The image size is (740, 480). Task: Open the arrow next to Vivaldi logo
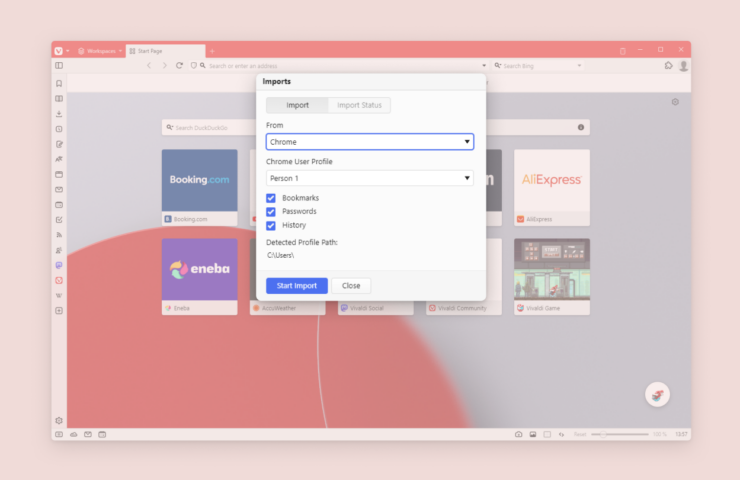coord(68,51)
